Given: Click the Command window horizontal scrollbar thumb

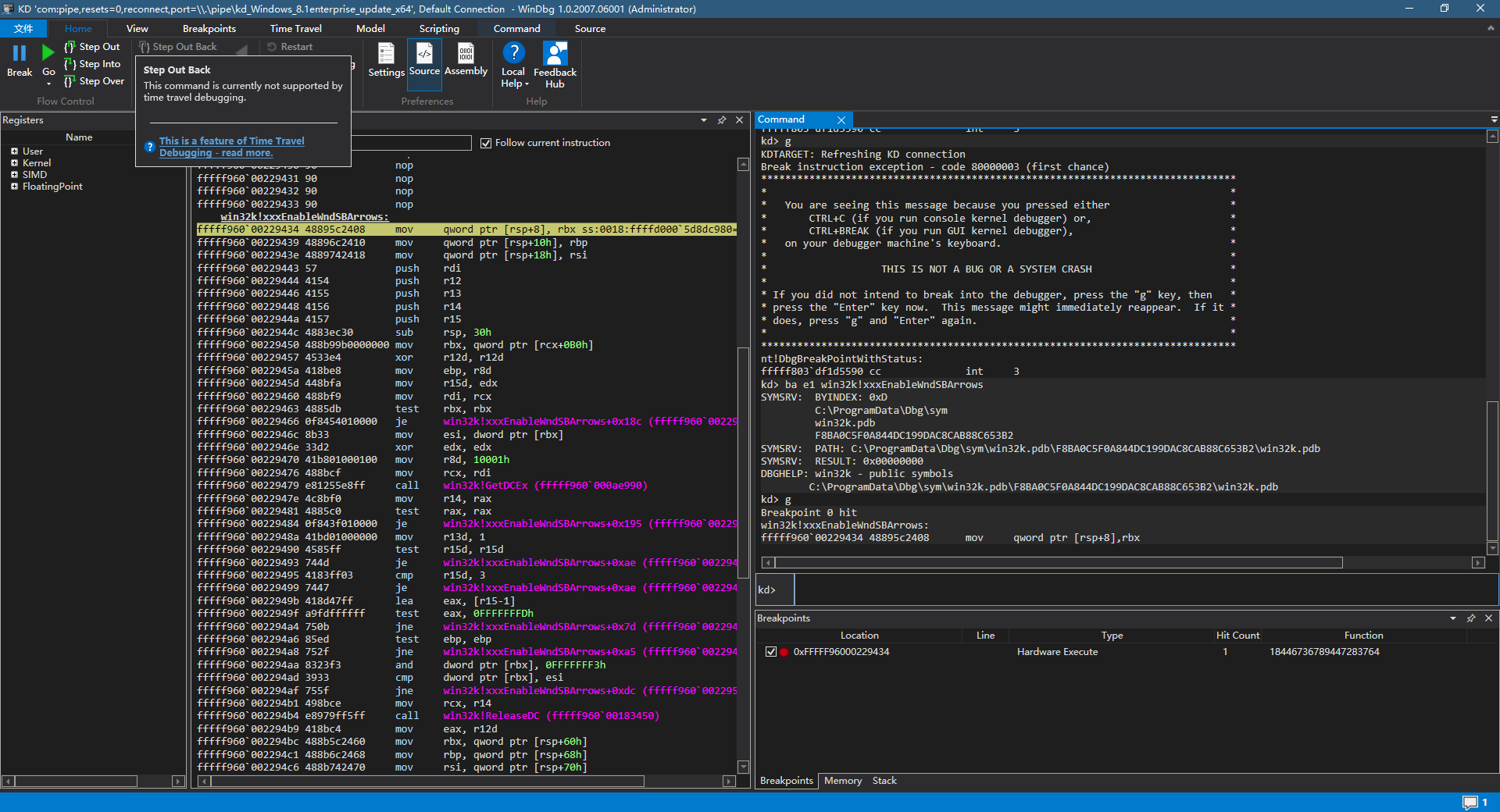Looking at the screenshot, I should coord(1059,563).
